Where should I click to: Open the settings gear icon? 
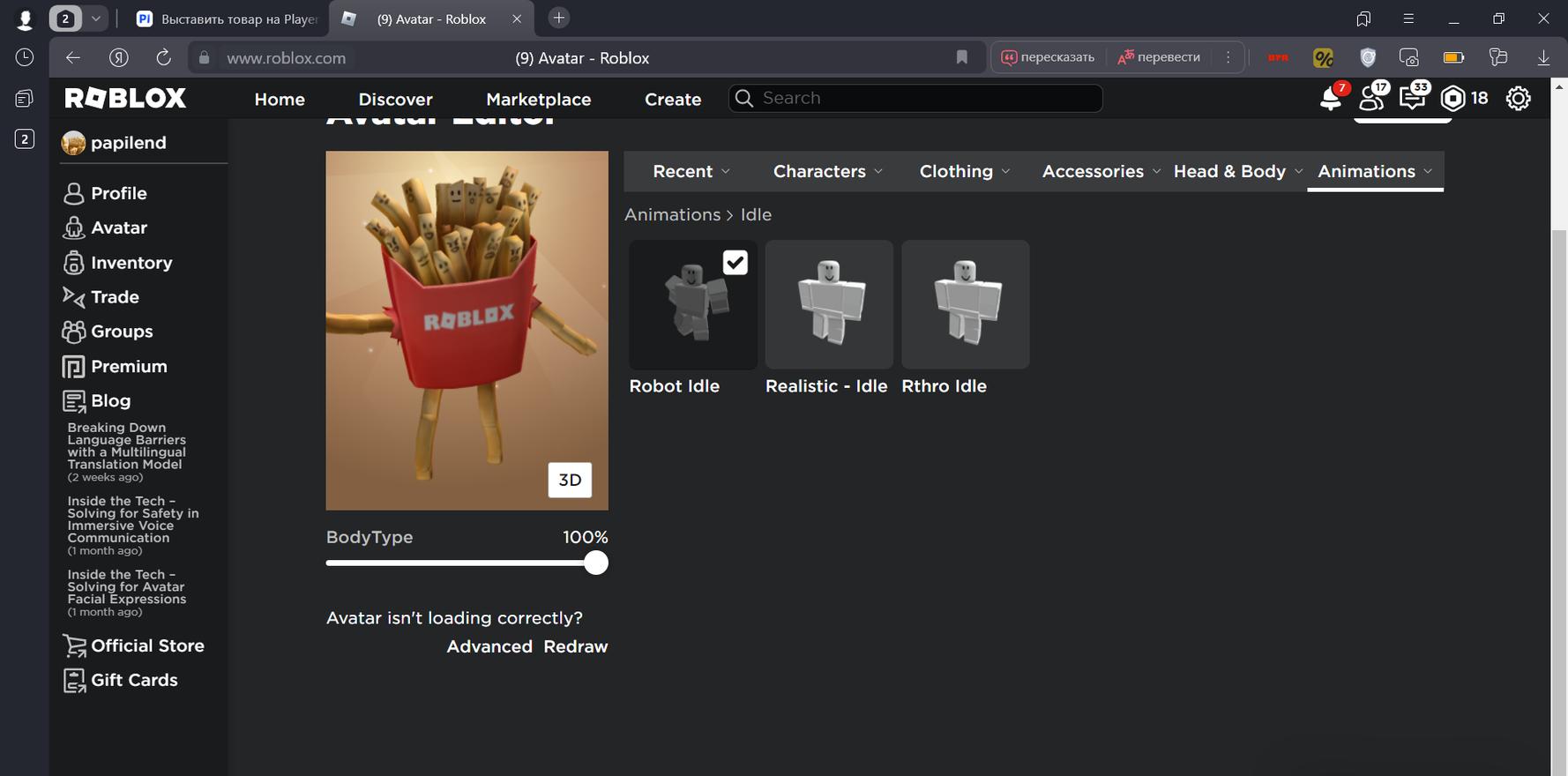click(1518, 99)
